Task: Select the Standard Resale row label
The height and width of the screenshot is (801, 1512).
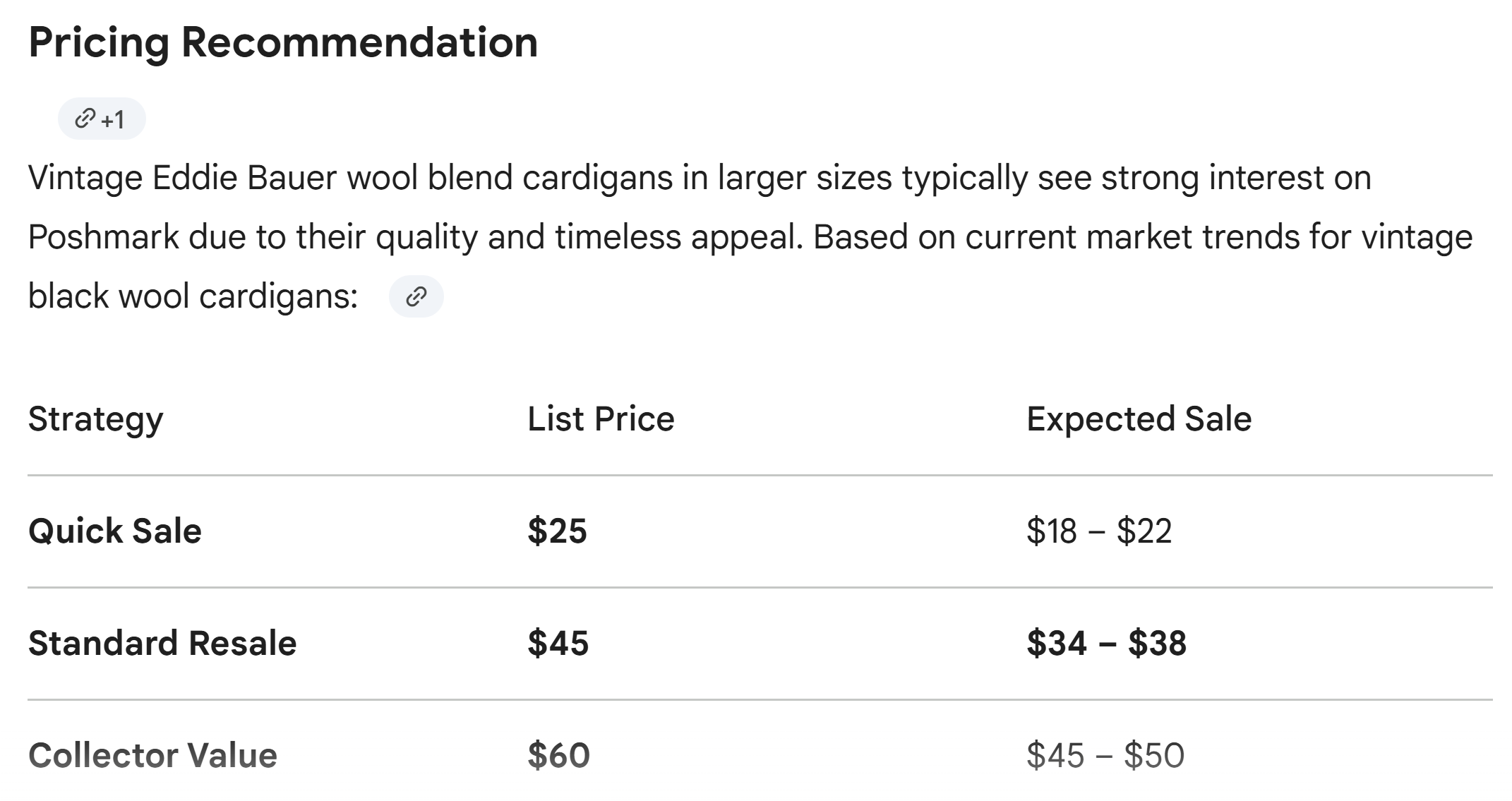Action: click(162, 643)
